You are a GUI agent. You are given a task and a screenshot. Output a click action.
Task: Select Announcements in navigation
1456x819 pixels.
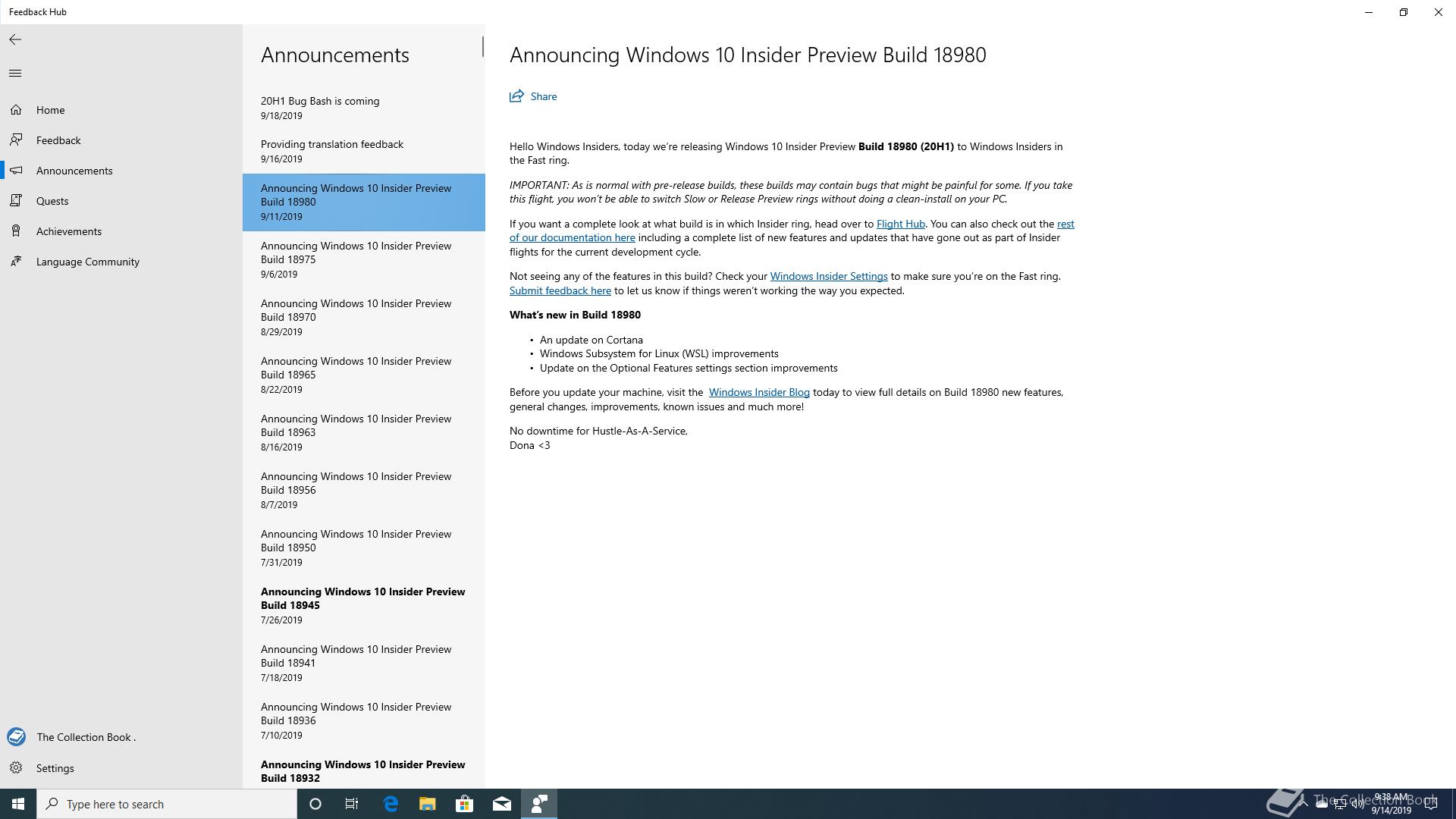point(121,171)
